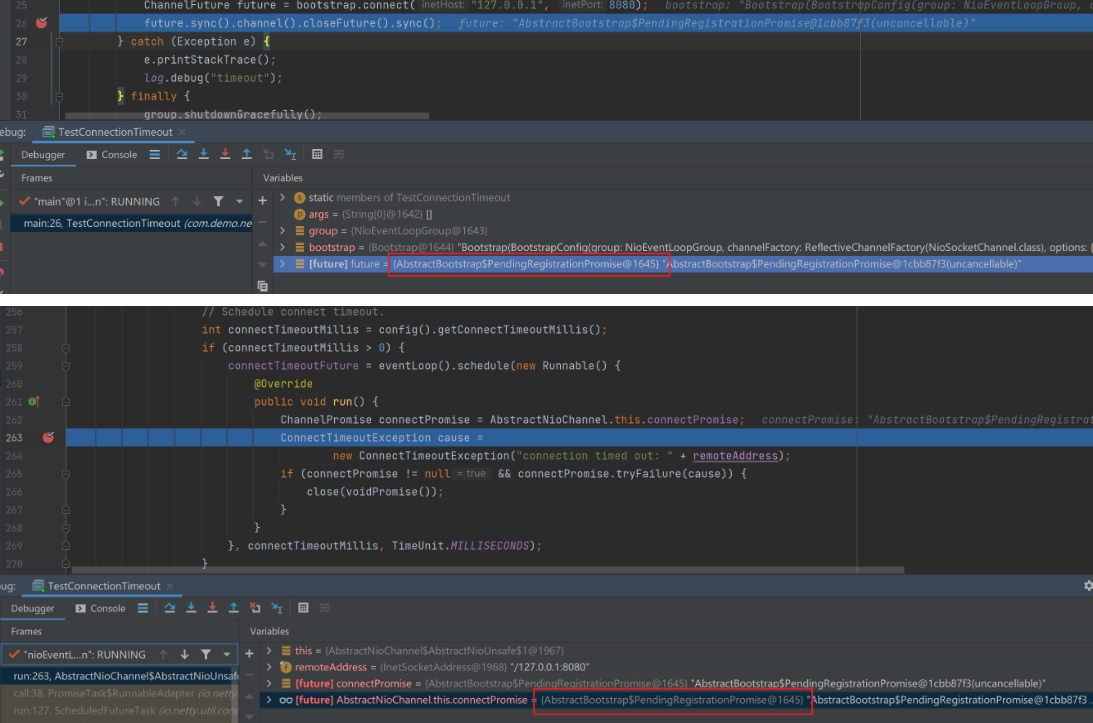This screenshot has height=723, width=1093.
Task: Open the debug panel settings gear
Action: pos(1088,586)
